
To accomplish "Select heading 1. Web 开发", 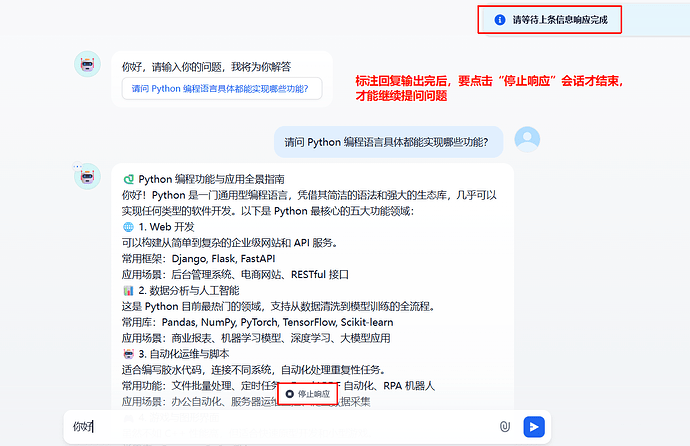I will pos(166,227).
